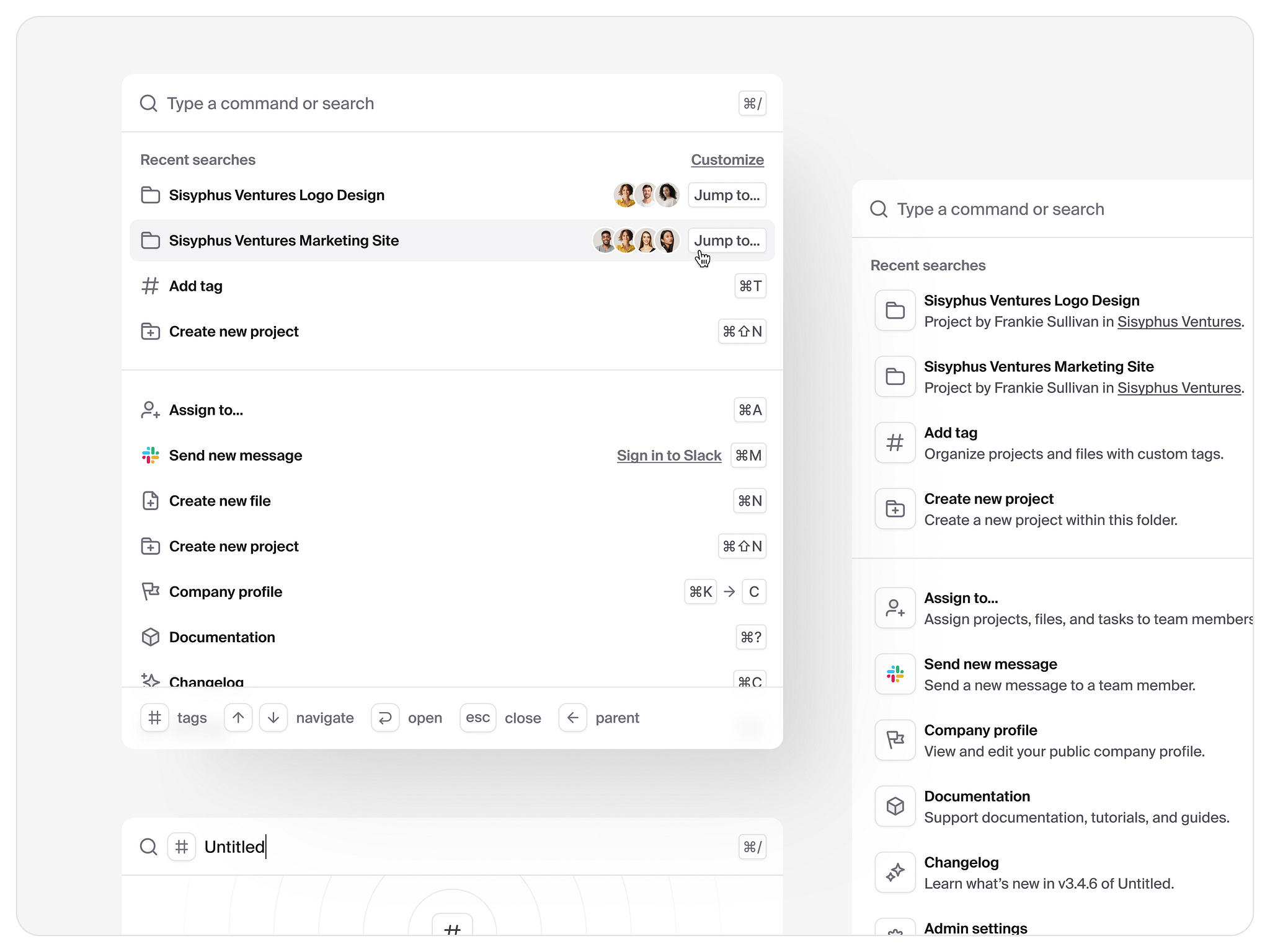Image resolution: width=1270 pixels, height=952 pixels.
Task: Click the Create new file icon
Action: 150,501
